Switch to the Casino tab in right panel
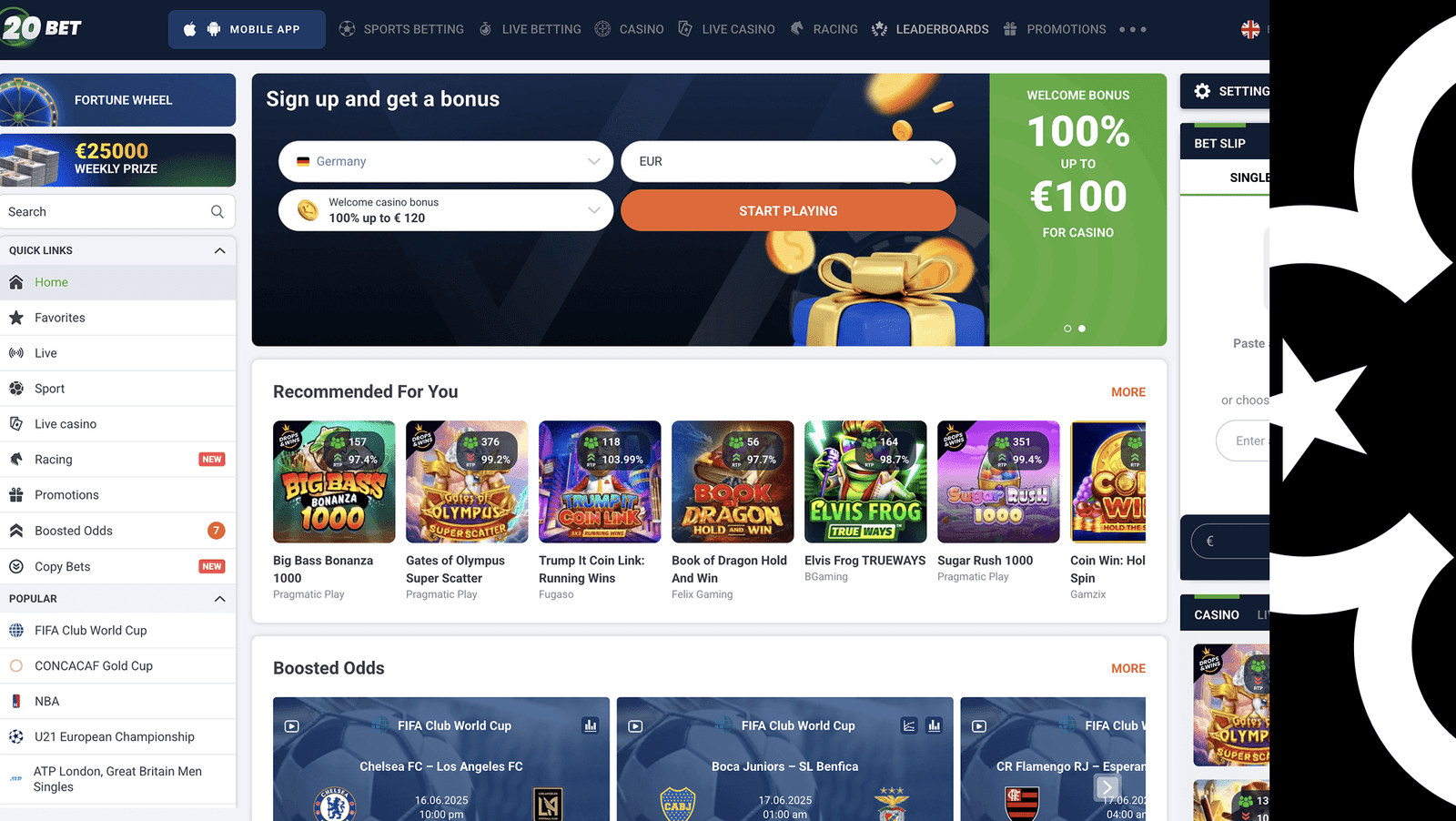1456x821 pixels. point(1217,615)
